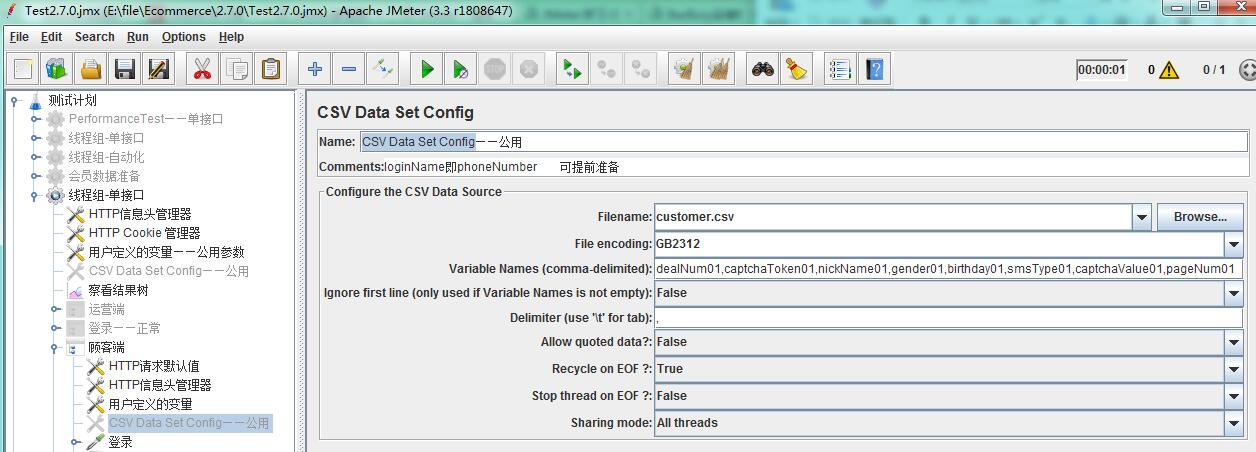1256x452 pixels.
Task: Click the Remote shutdown all icon
Action: [640, 70]
